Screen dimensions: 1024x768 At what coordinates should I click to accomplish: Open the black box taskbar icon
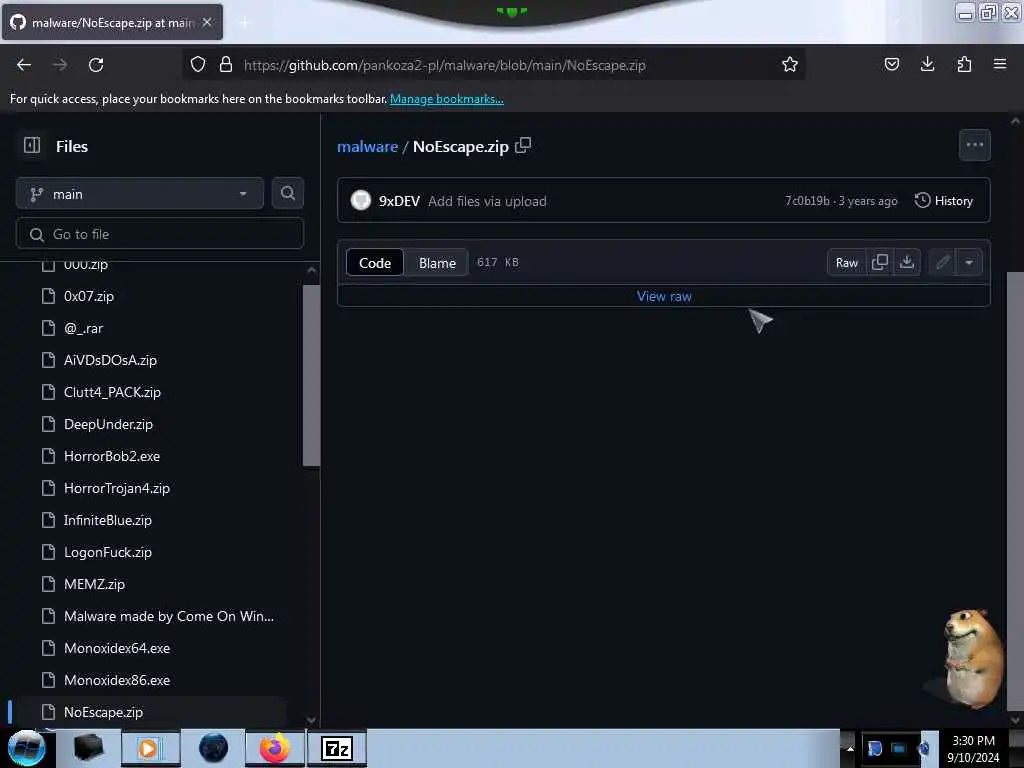coord(88,748)
